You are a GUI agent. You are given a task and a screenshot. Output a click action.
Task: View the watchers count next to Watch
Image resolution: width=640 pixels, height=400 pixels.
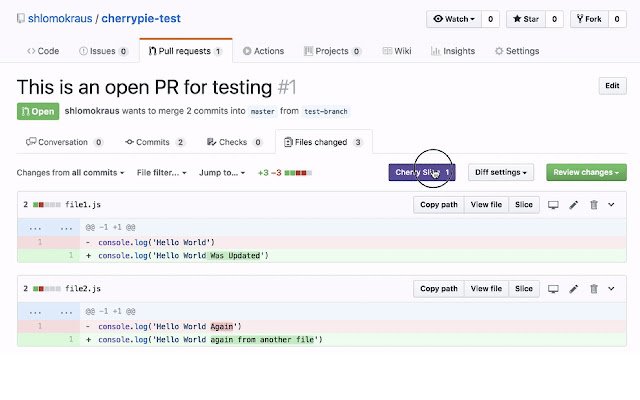pyautogui.click(x=491, y=19)
